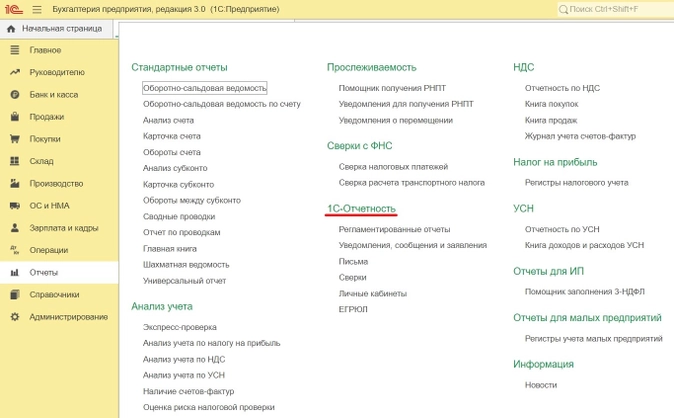Open the Экспресс-проверка link

tap(180, 327)
